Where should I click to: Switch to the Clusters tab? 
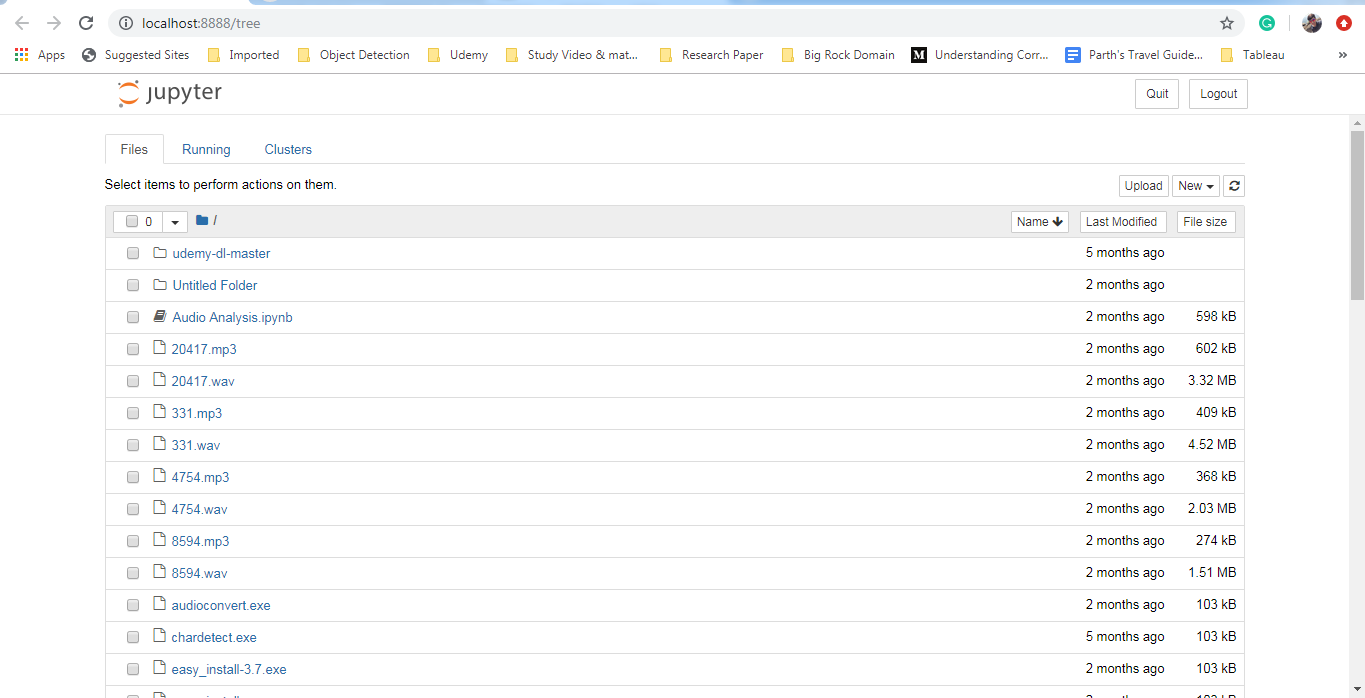pyautogui.click(x=287, y=148)
